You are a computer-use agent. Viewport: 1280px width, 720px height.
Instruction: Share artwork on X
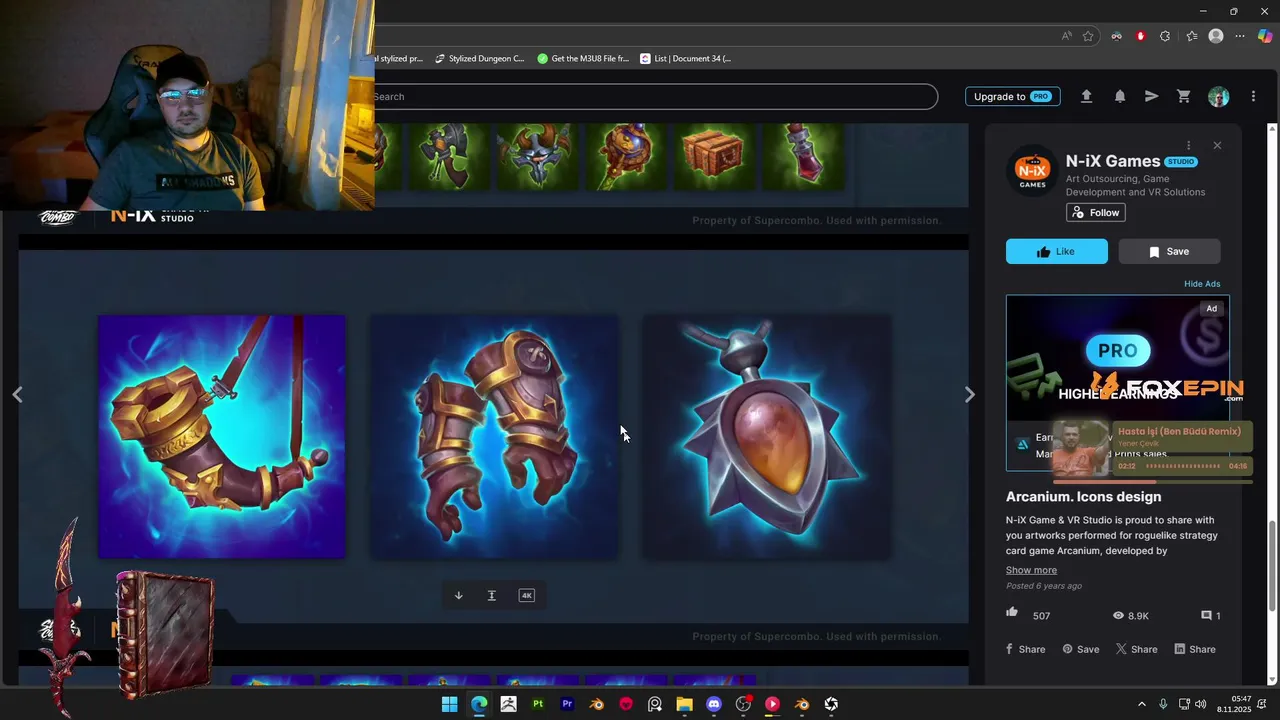1137,649
